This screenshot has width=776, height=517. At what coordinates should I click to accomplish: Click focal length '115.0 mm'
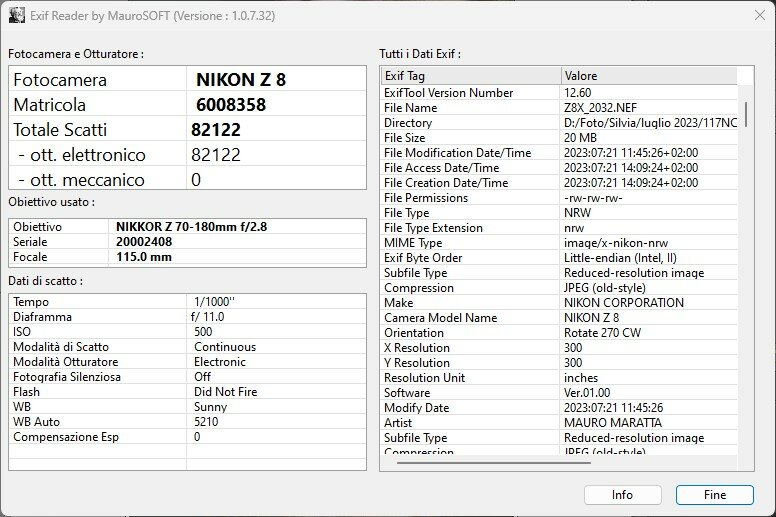[144, 257]
